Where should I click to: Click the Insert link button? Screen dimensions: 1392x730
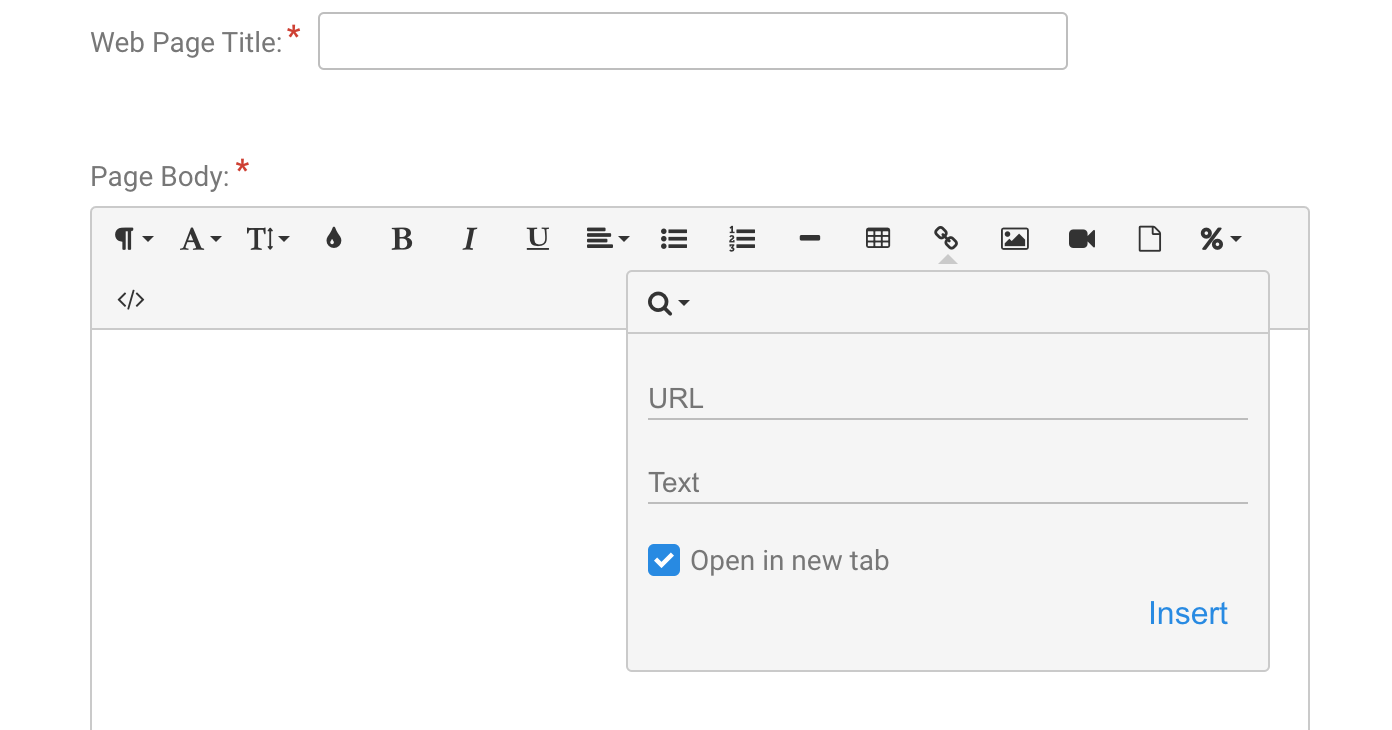(1187, 613)
